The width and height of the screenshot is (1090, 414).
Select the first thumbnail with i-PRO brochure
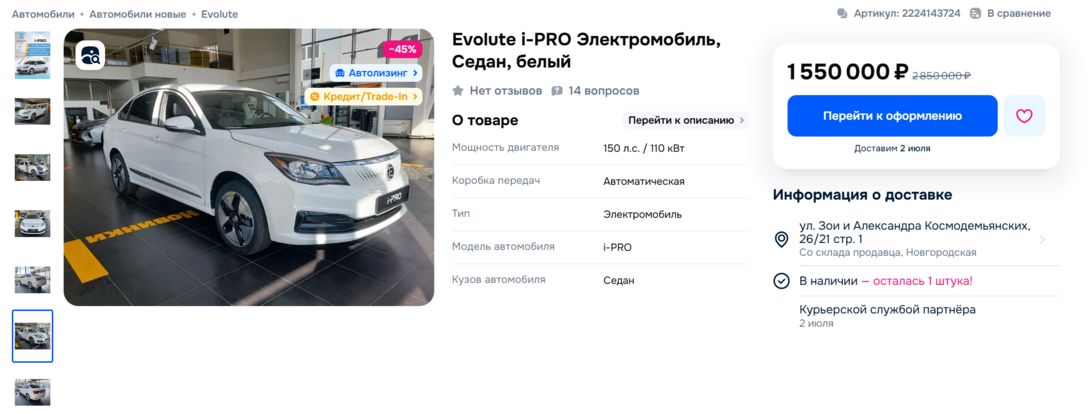(33, 55)
